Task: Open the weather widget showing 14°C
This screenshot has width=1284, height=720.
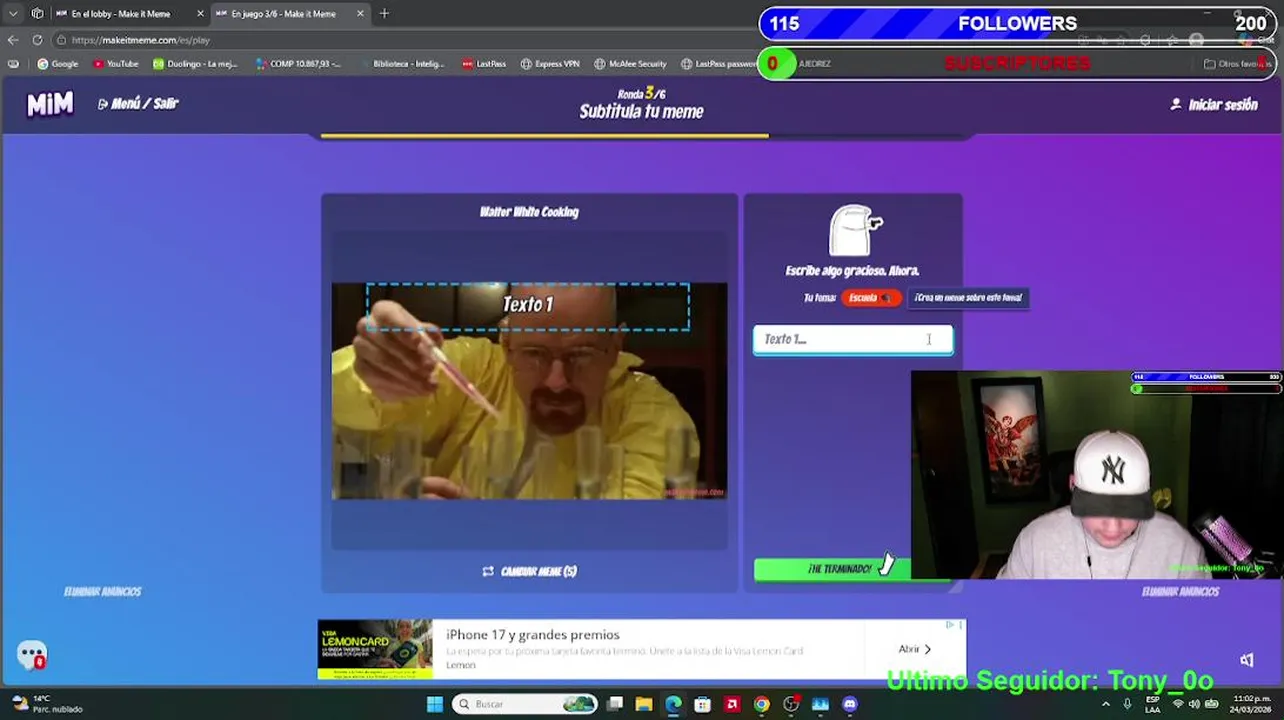Action: point(48,704)
